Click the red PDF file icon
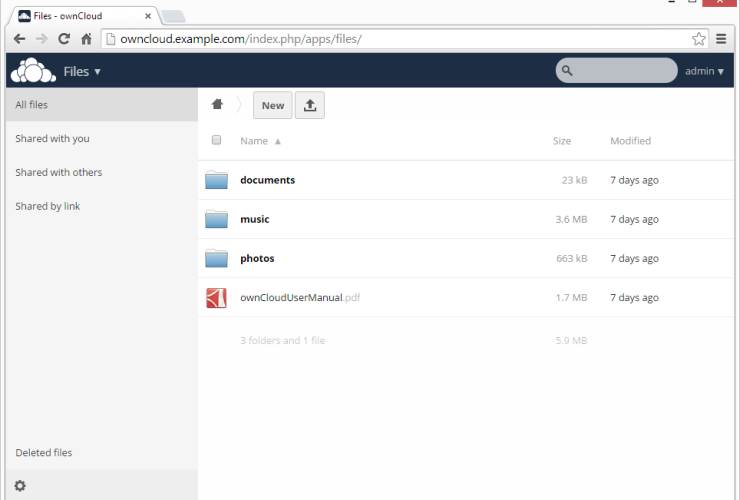The height and width of the screenshot is (500, 740). coord(216,298)
